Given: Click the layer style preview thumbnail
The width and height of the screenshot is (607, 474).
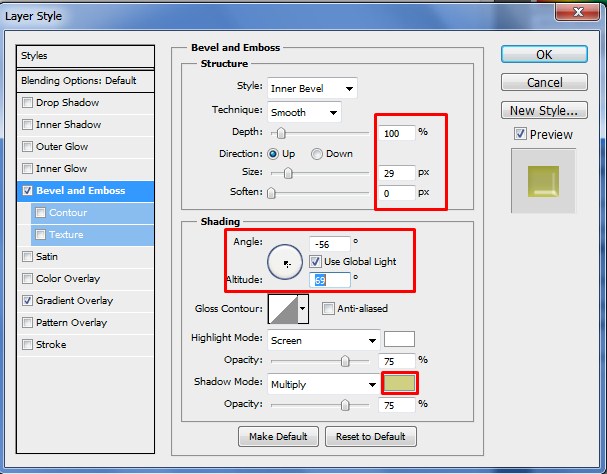Looking at the screenshot, I should 543,181.
